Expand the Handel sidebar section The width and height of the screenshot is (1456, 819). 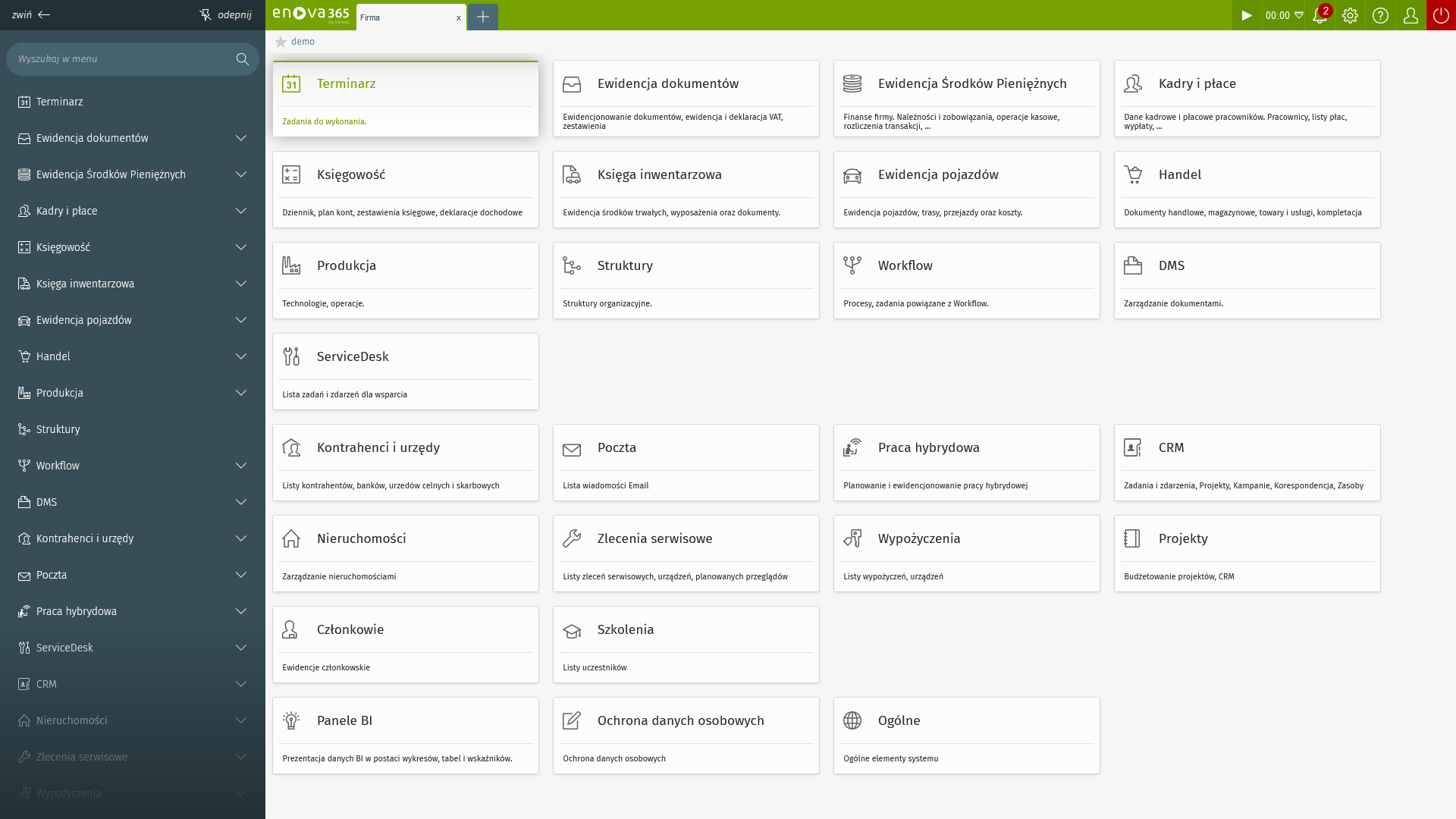[x=241, y=356]
